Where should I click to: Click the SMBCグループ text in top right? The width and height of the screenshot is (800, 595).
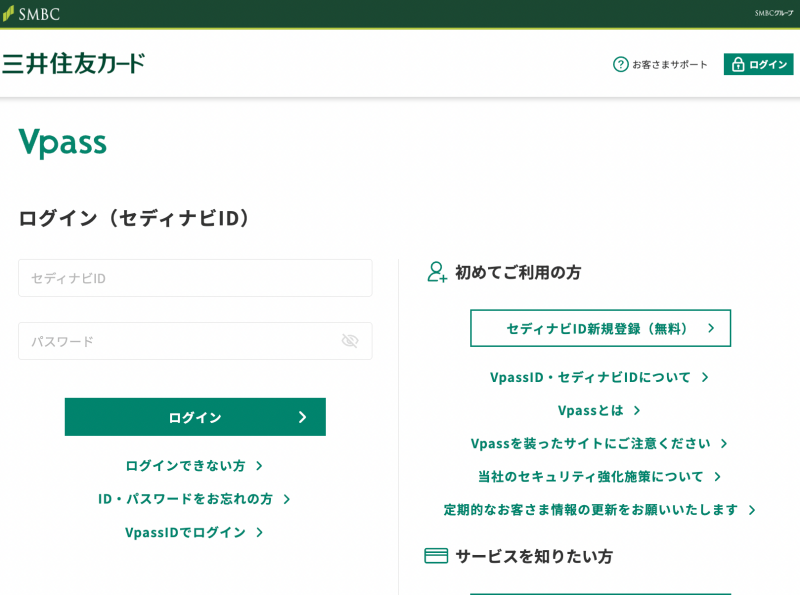pyautogui.click(x=774, y=13)
